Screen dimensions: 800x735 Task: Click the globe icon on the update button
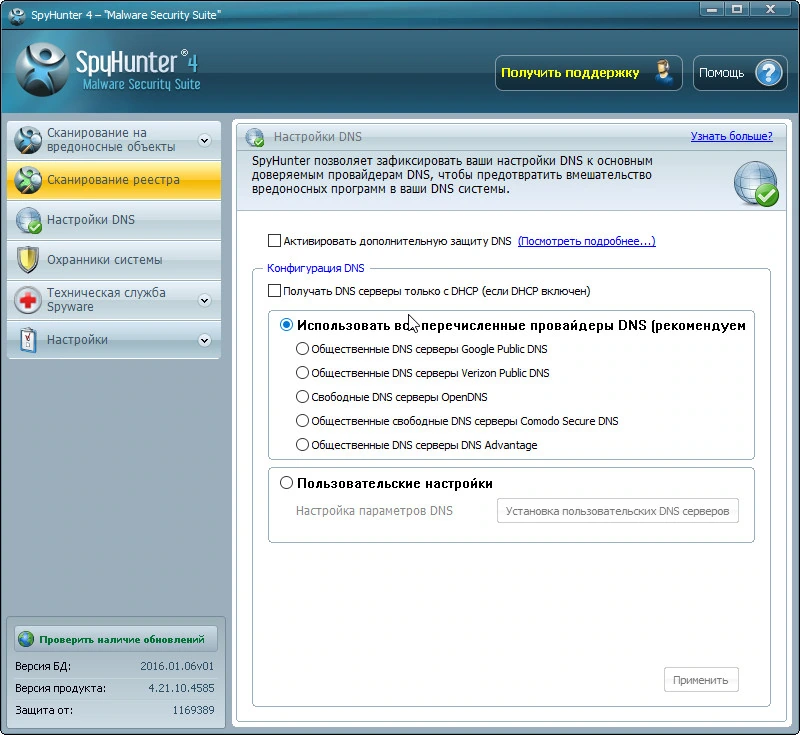coord(26,639)
